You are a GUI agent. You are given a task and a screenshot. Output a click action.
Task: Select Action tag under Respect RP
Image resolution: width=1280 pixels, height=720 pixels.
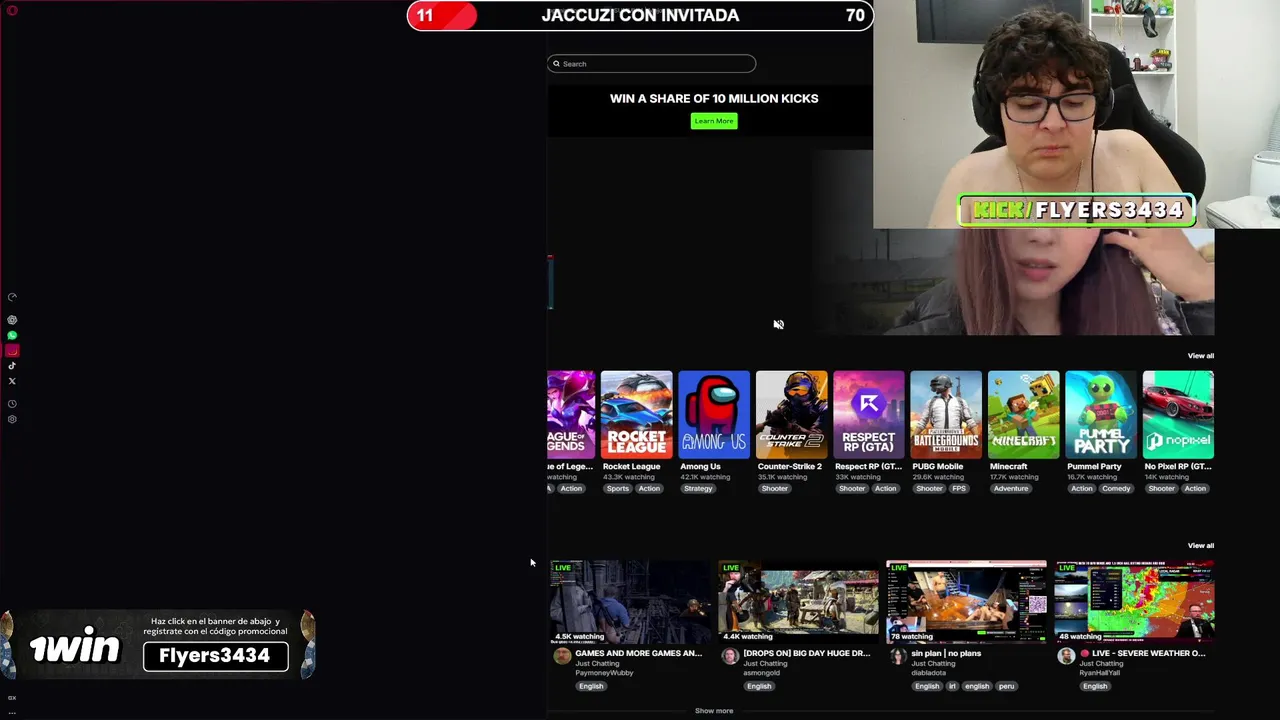[885, 489]
